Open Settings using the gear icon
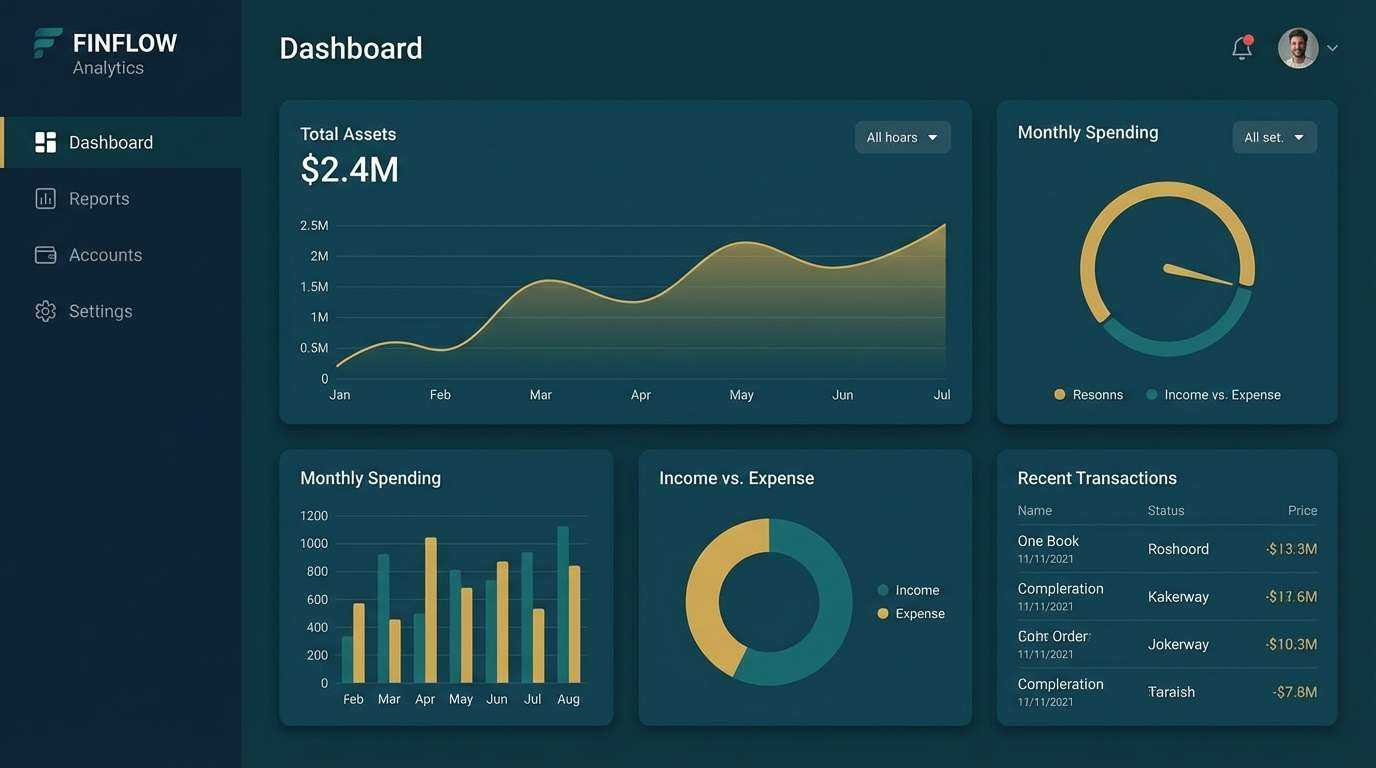Viewport: 1376px width, 768px height. [45, 311]
